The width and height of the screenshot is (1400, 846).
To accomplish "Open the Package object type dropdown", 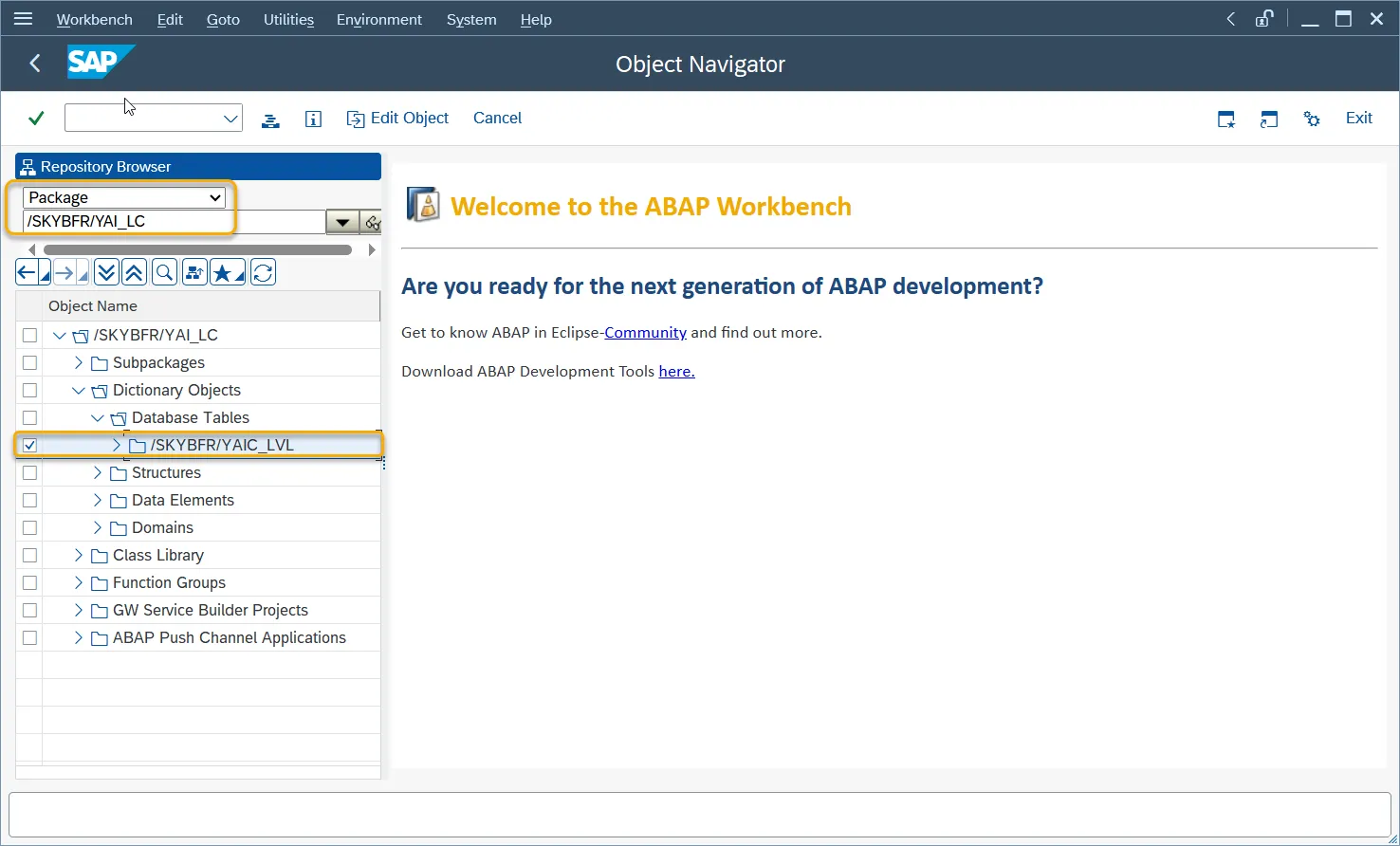I will (x=124, y=197).
